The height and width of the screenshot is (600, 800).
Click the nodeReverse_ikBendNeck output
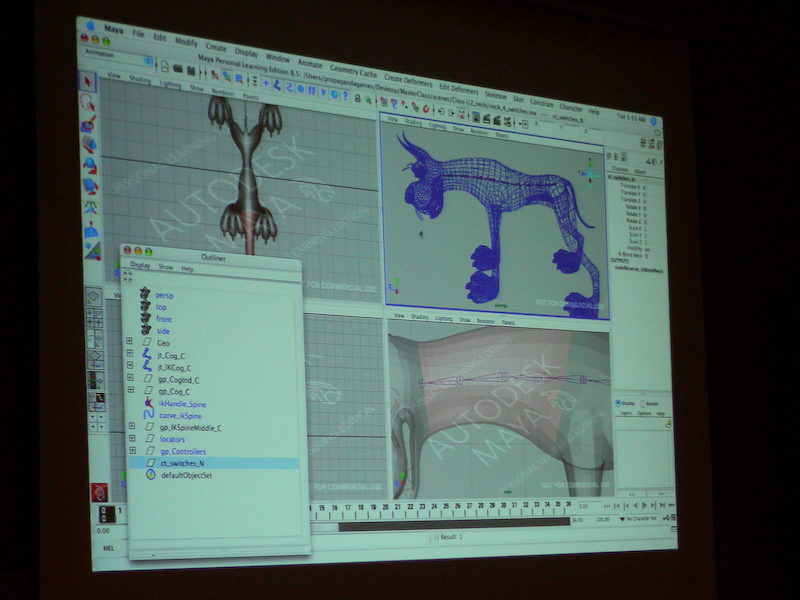[638, 269]
